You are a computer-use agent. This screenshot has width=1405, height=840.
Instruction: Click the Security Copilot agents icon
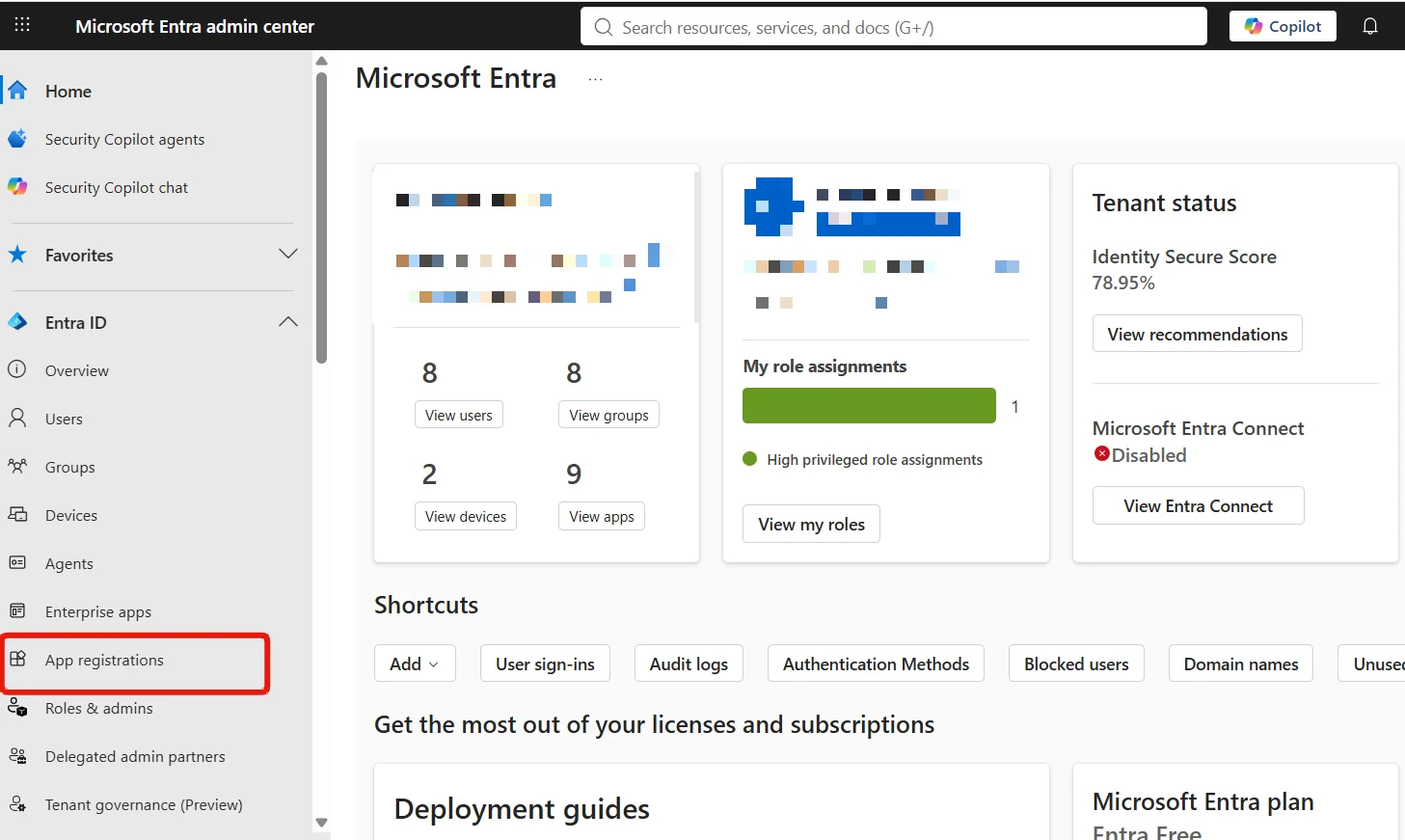pos(17,139)
